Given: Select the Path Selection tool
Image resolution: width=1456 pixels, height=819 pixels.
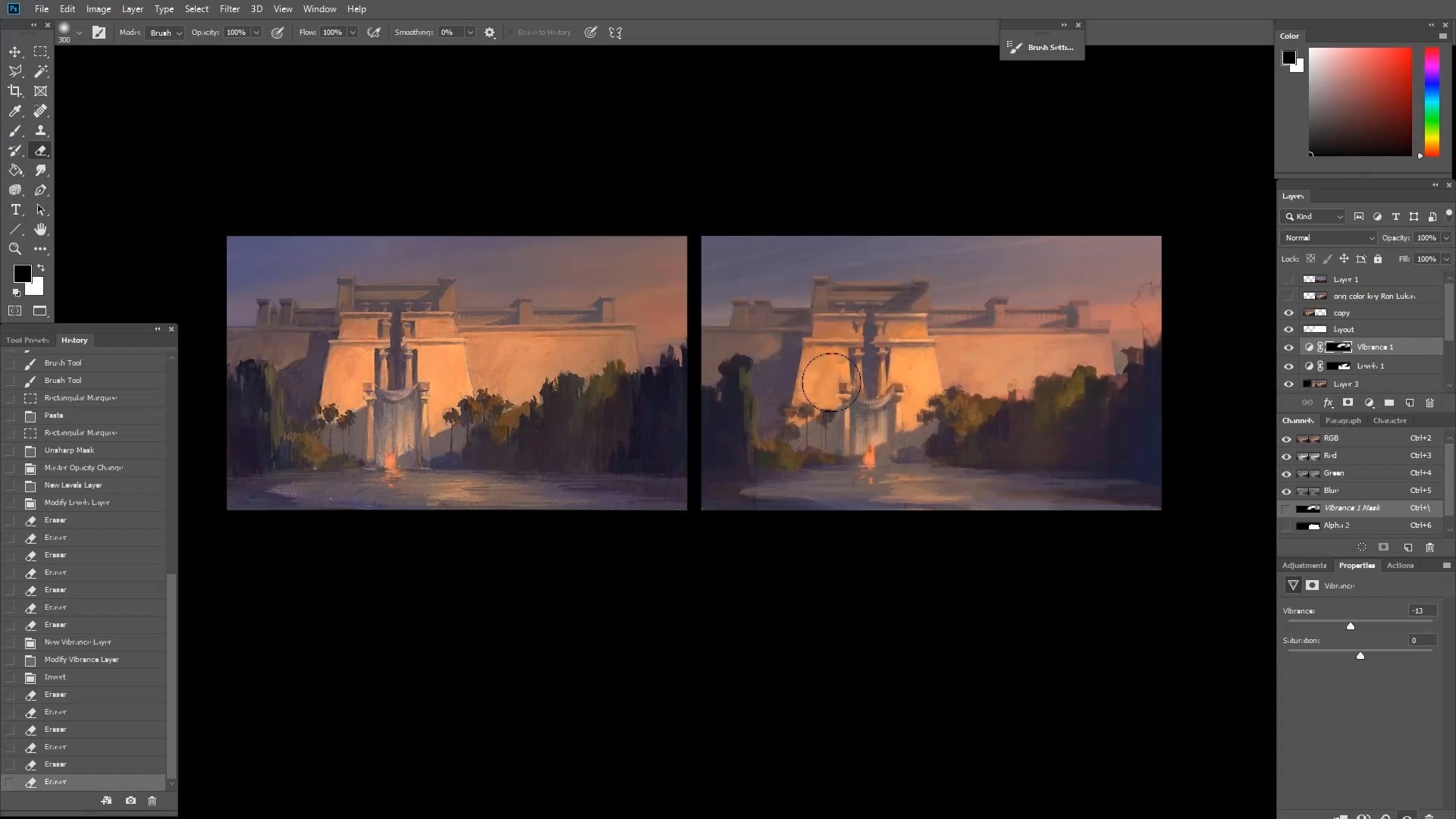Looking at the screenshot, I should point(41,209).
